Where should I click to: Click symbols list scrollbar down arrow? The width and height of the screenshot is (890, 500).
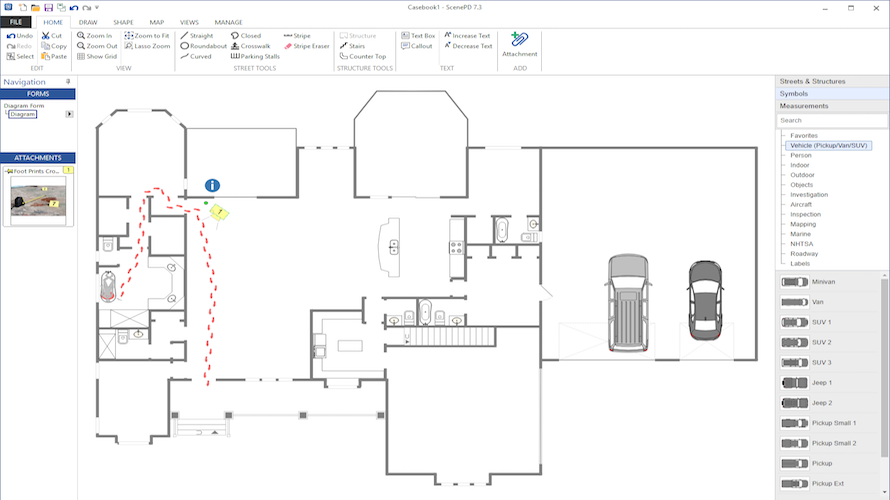pyautogui.click(x=884, y=493)
